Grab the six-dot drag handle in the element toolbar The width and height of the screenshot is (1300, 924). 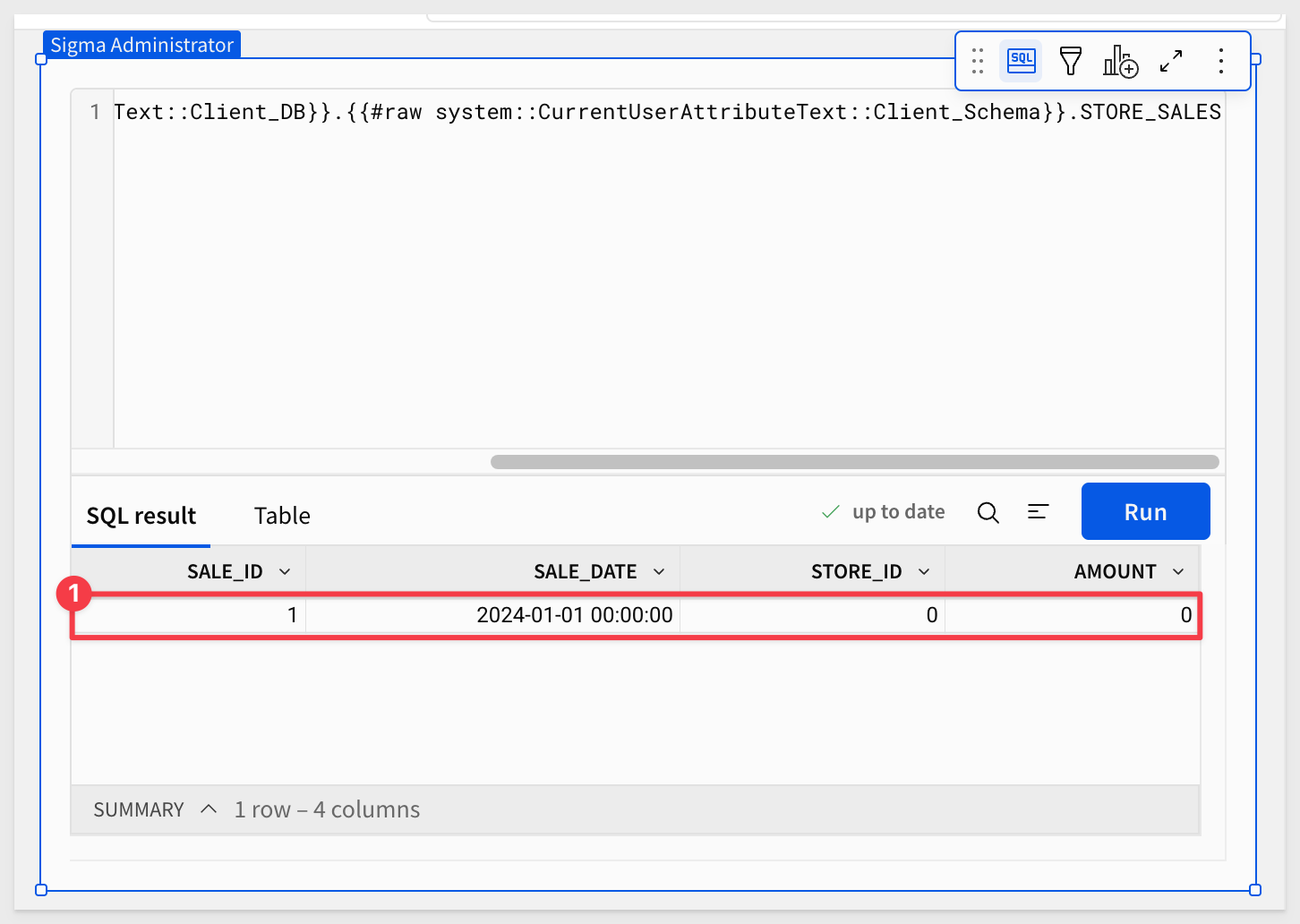(978, 61)
